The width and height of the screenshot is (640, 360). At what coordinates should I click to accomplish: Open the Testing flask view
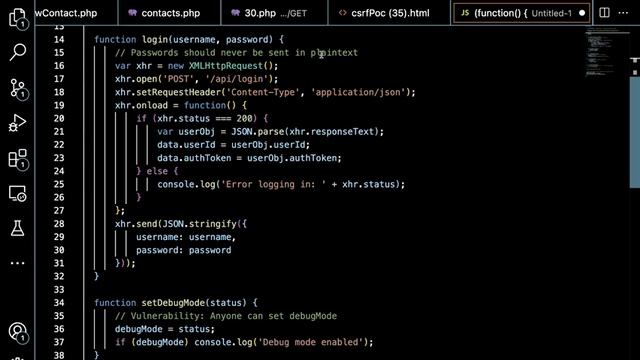point(17,228)
